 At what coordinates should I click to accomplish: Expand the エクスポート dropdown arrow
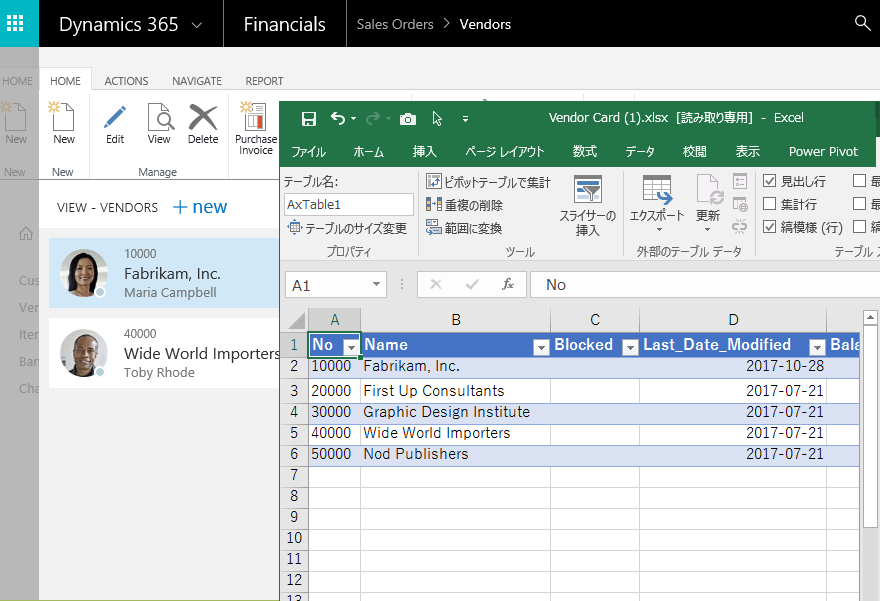click(x=659, y=230)
